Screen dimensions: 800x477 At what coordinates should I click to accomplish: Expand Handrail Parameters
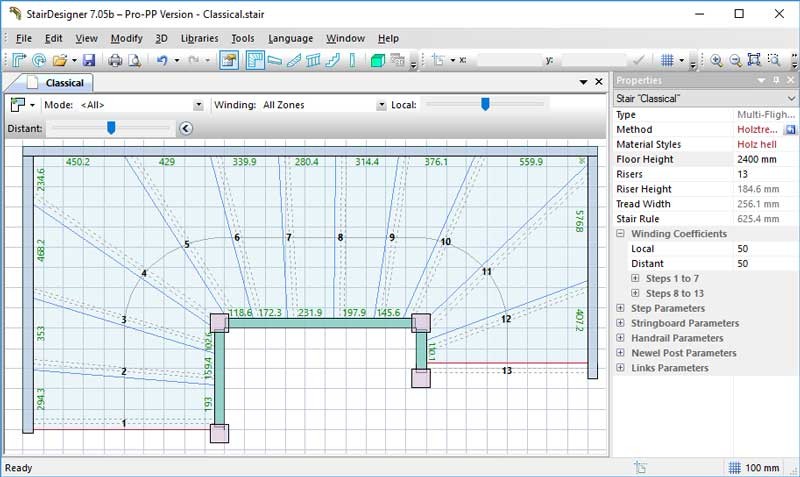tap(620, 338)
